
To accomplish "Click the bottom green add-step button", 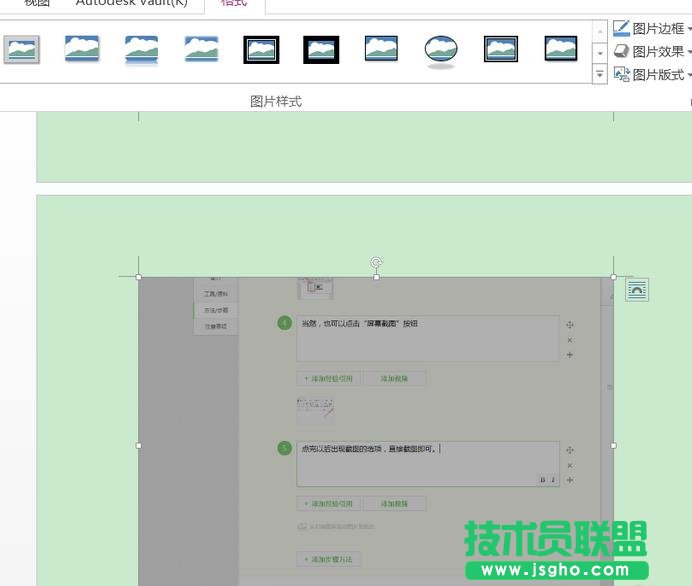I will 329,559.
